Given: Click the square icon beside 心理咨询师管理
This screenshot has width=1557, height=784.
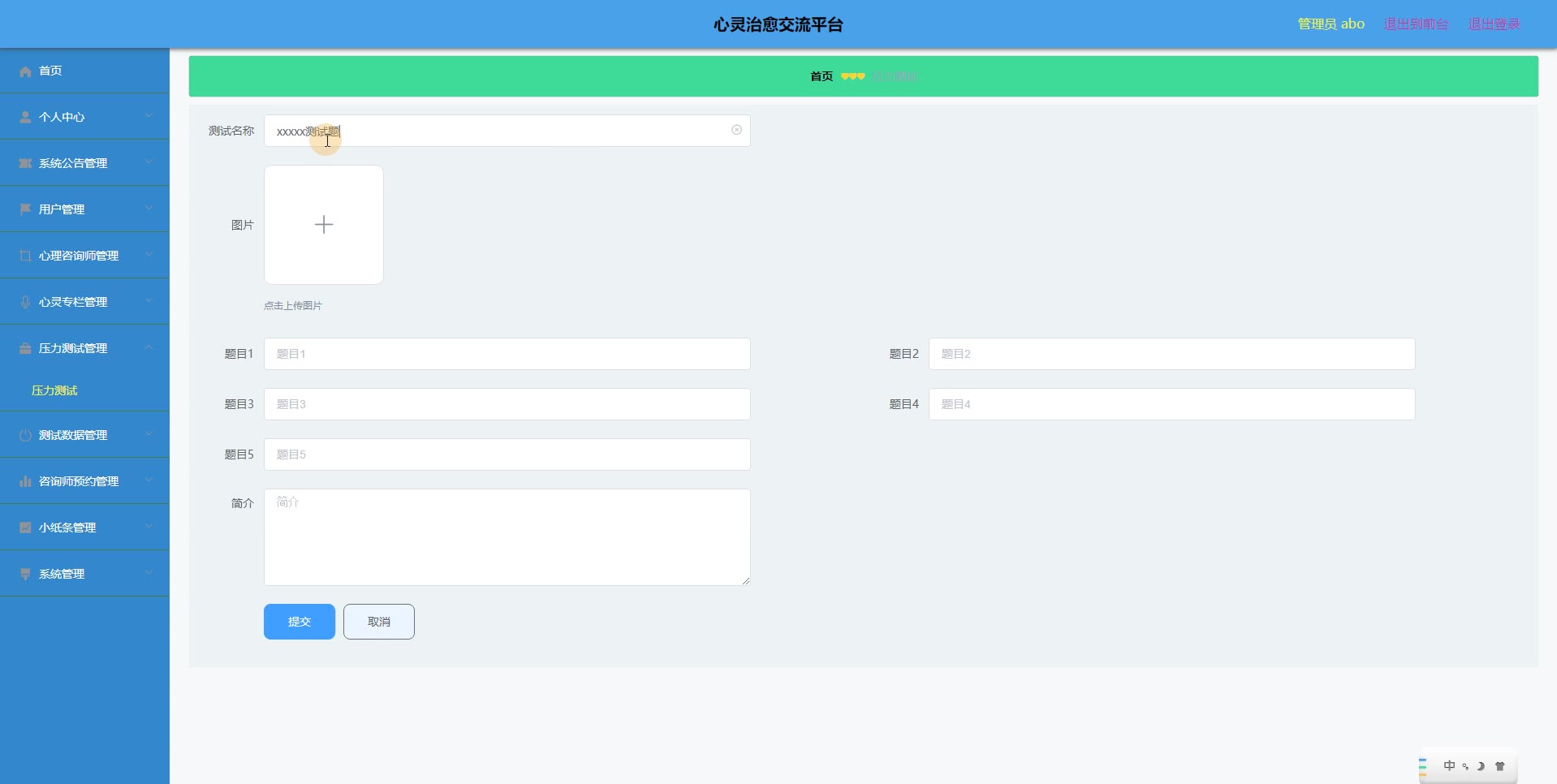Looking at the screenshot, I should (x=25, y=256).
